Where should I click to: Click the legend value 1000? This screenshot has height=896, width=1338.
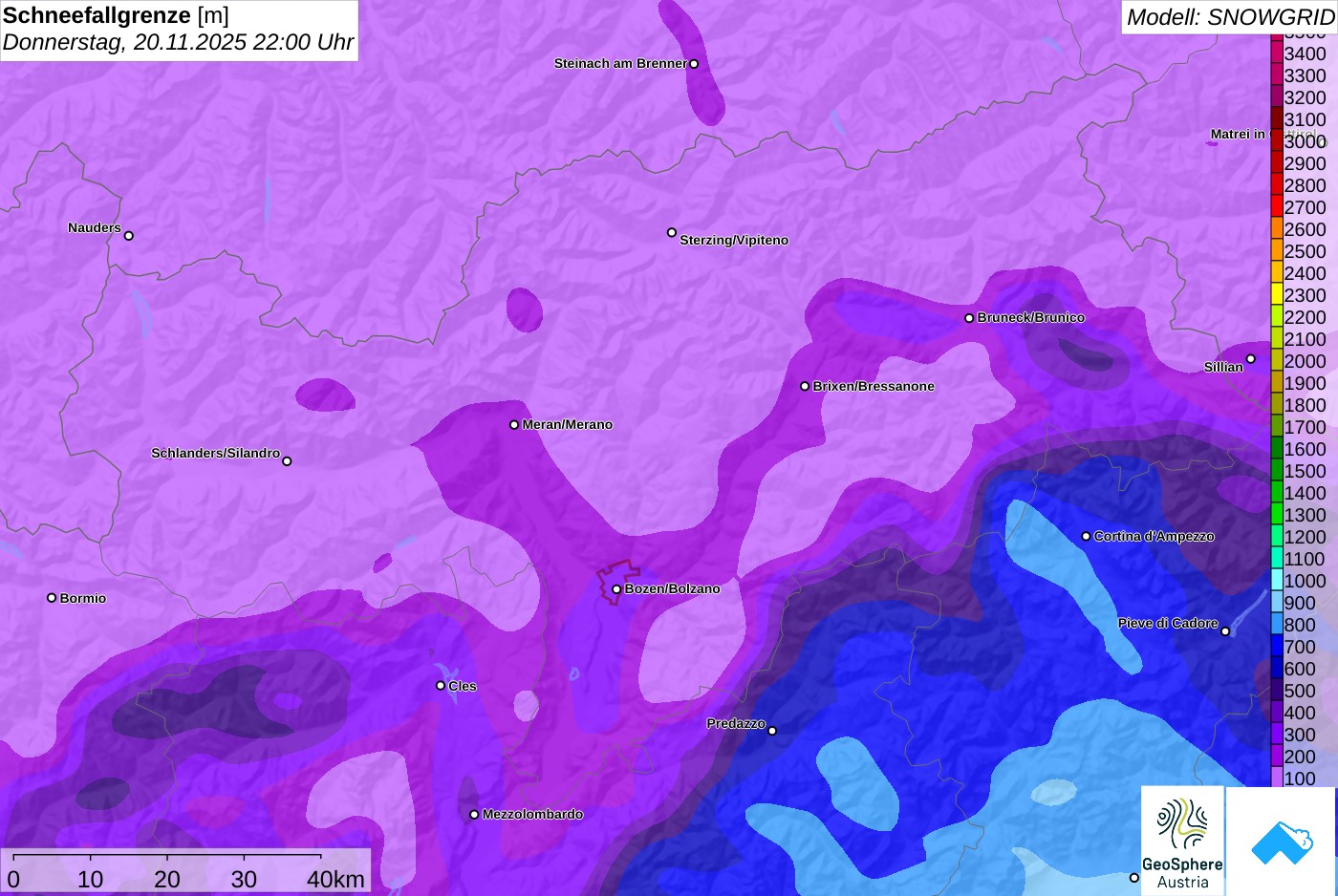coord(1306,581)
